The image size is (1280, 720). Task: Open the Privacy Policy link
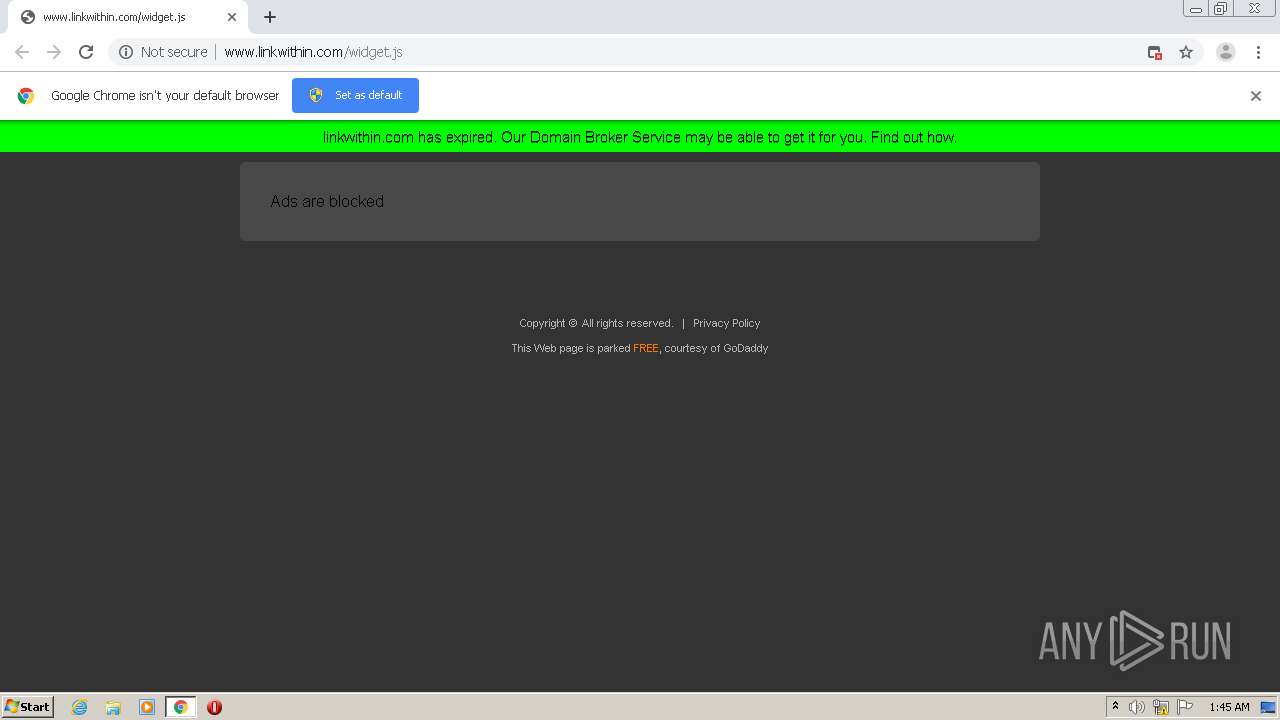726,323
